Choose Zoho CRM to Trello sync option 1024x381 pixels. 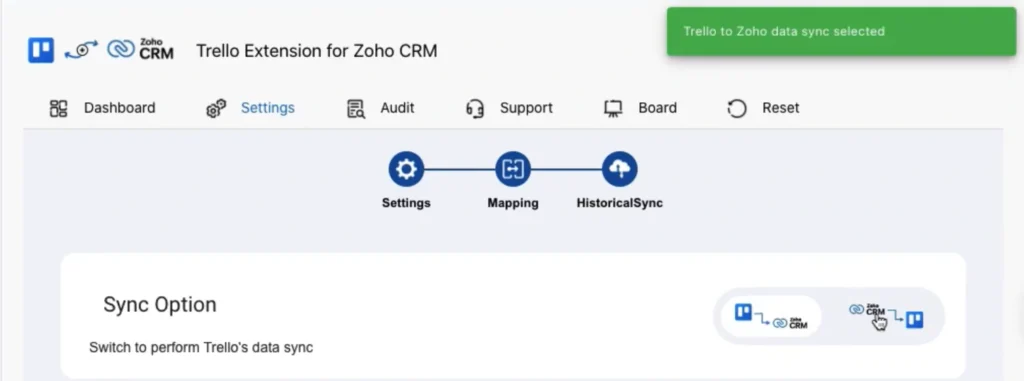tap(886, 316)
